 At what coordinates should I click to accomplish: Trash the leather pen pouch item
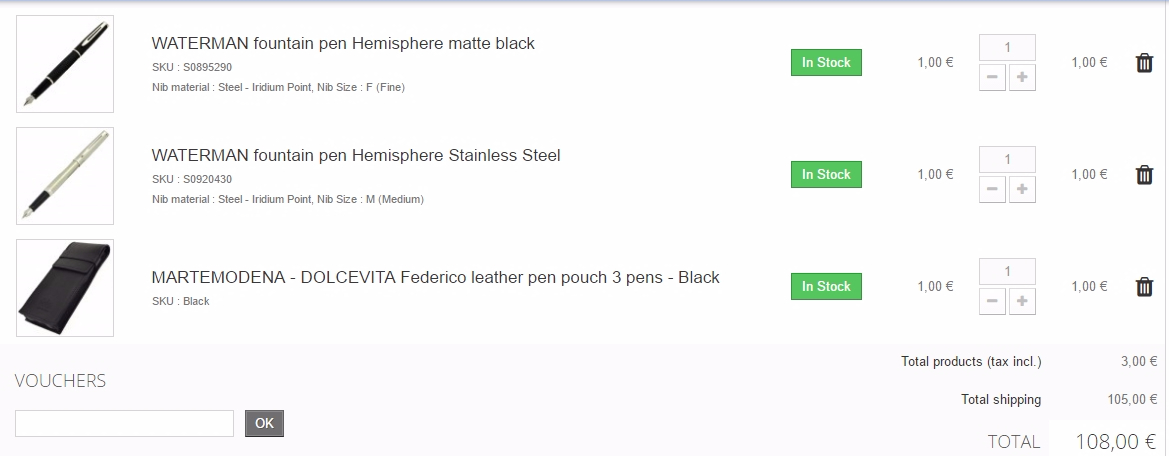(1144, 287)
